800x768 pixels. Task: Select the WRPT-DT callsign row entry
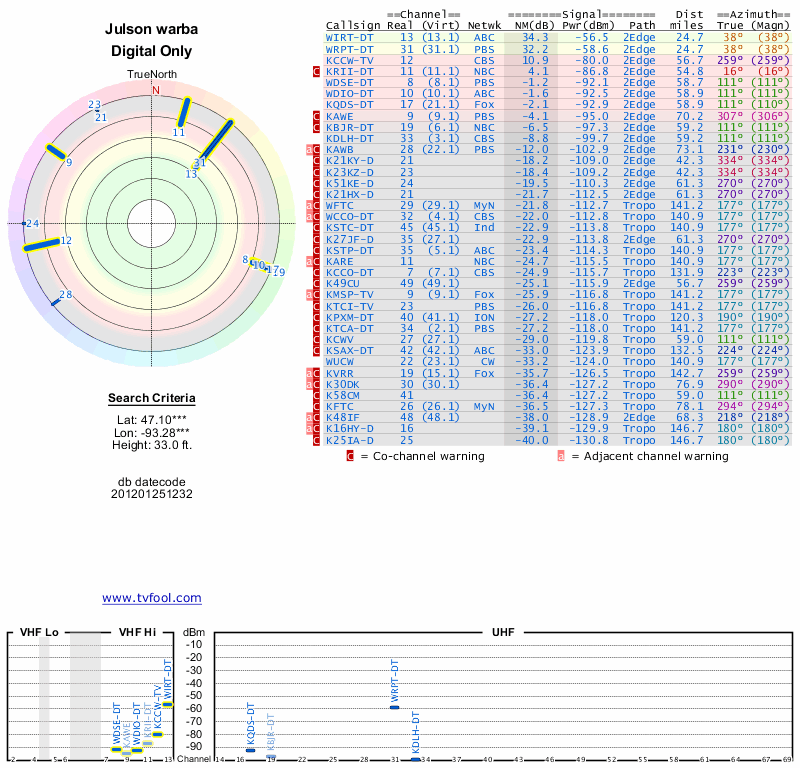tap(349, 48)
